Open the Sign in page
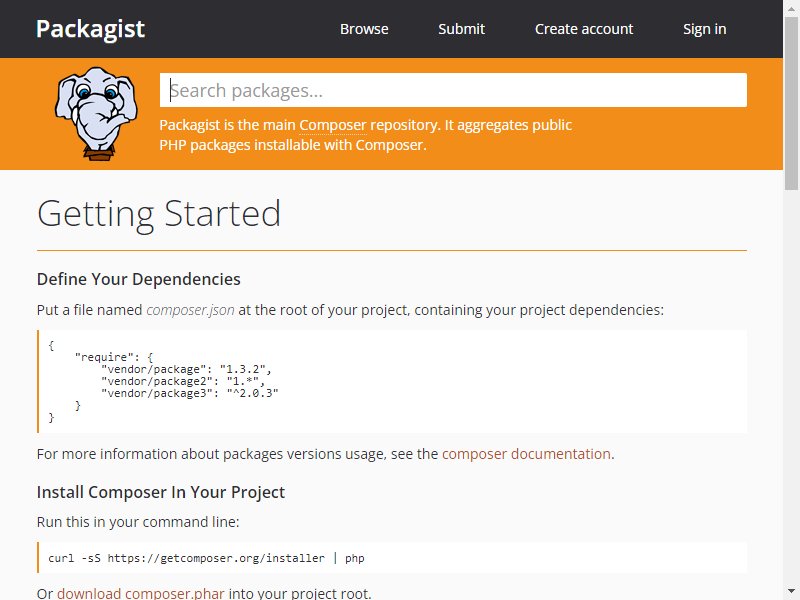The image size is (800, 600). [x=704, y=29]
